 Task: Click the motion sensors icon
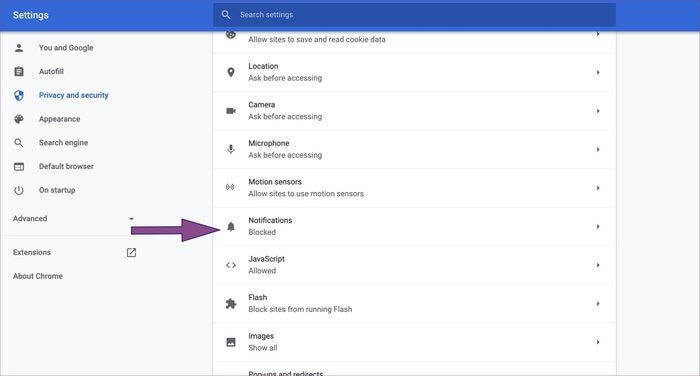pos(230,187)
